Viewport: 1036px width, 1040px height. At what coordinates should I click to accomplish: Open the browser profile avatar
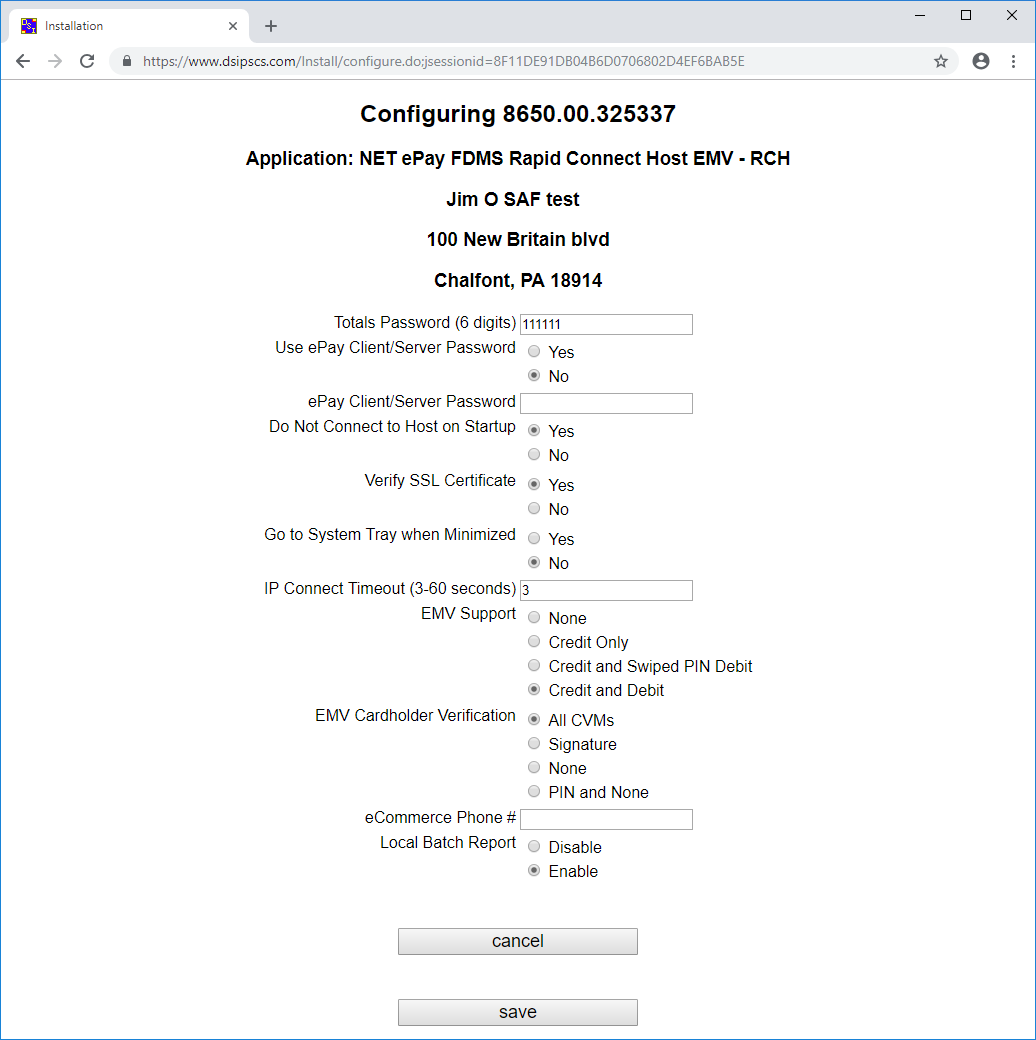click(x=980, y=60)
